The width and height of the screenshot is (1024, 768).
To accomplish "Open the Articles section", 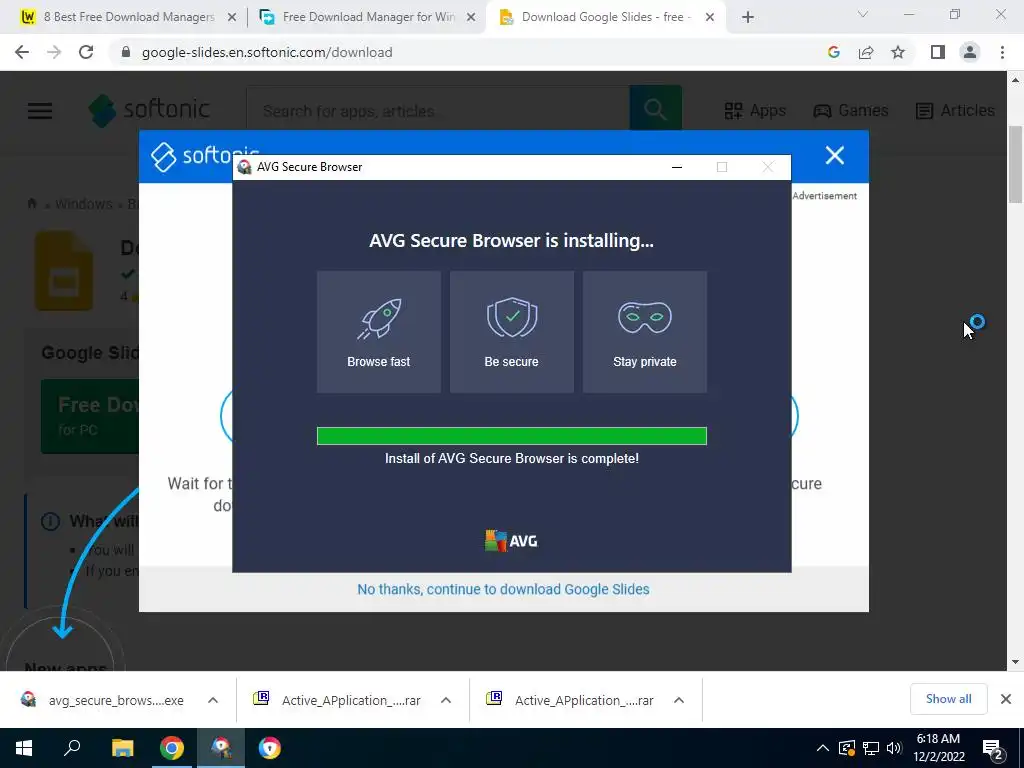I will 955,110.
